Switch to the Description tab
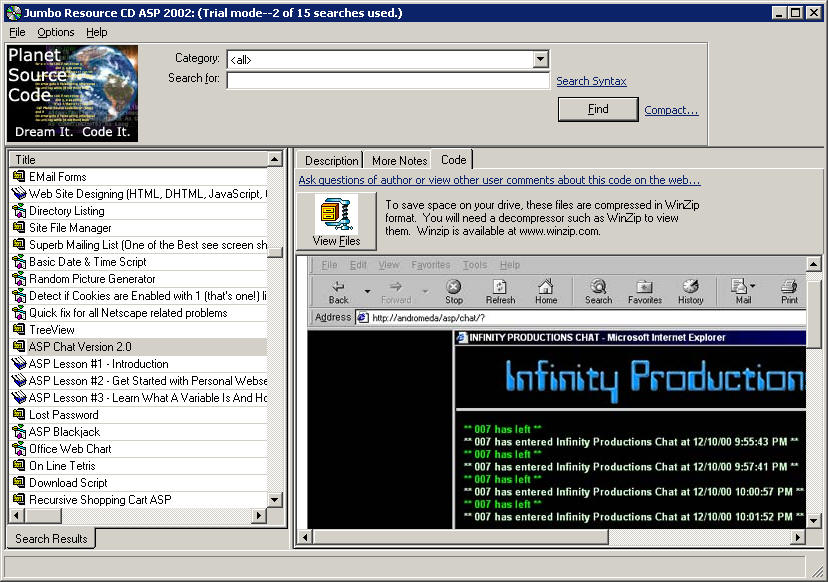Image resolution: width=828 pixels, height=582 pixels. (x=331, y=161)
